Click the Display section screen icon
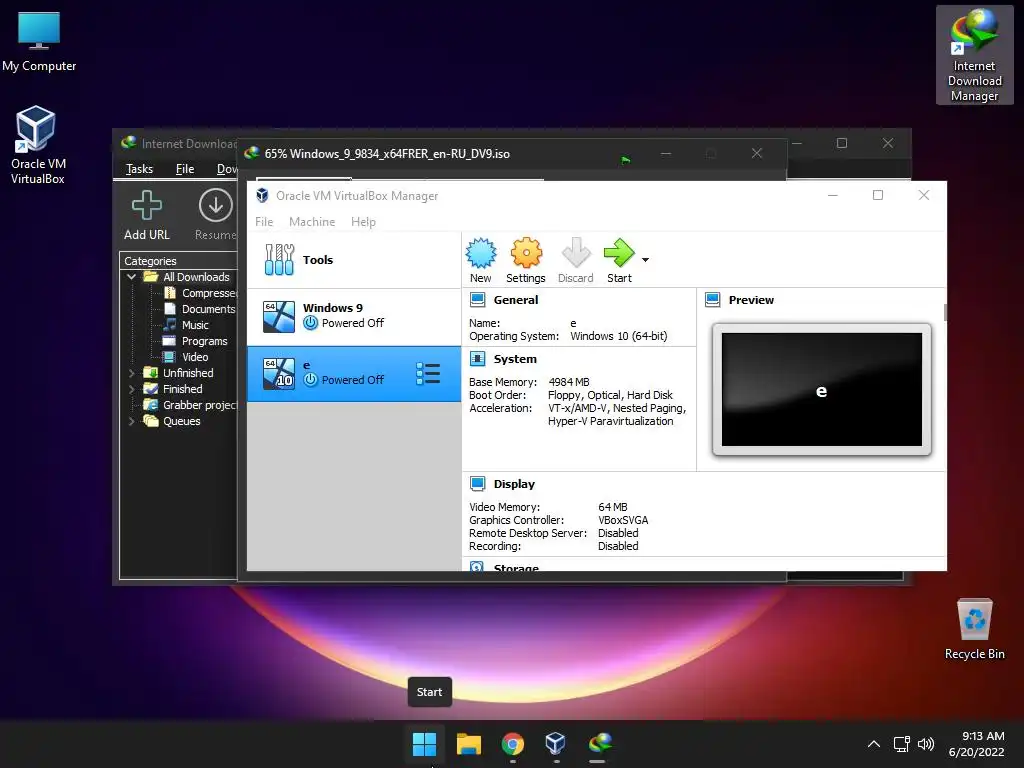The height and width of the screenshot is (768, 1024). (477, 484)
